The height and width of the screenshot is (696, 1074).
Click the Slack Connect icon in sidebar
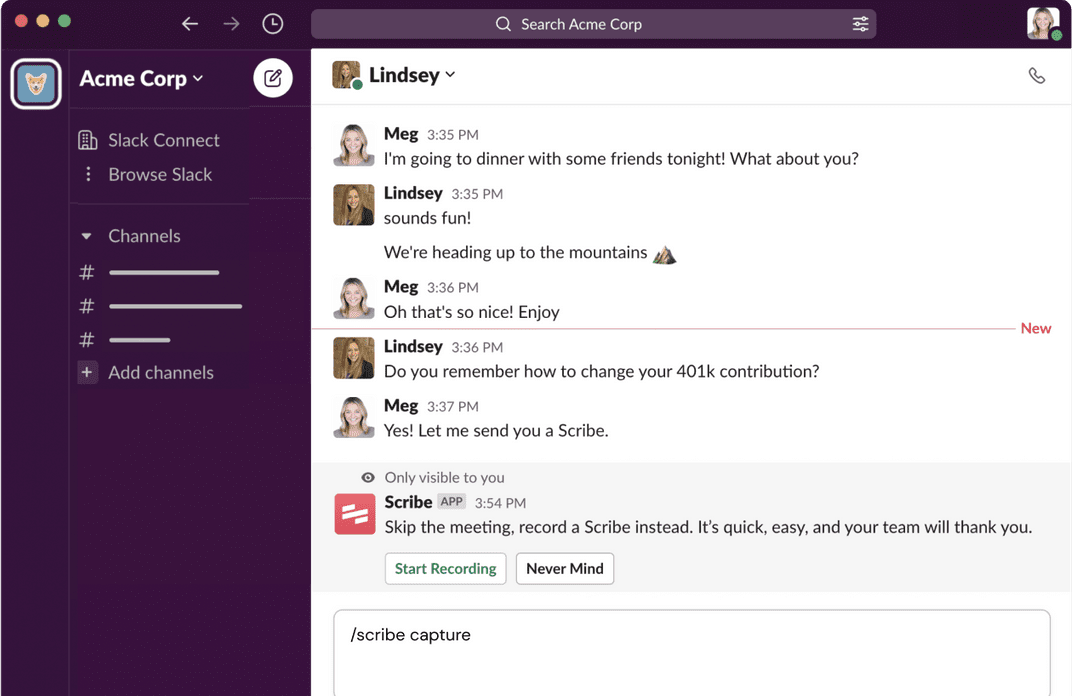pyautogui.click(x=87, y=140)
